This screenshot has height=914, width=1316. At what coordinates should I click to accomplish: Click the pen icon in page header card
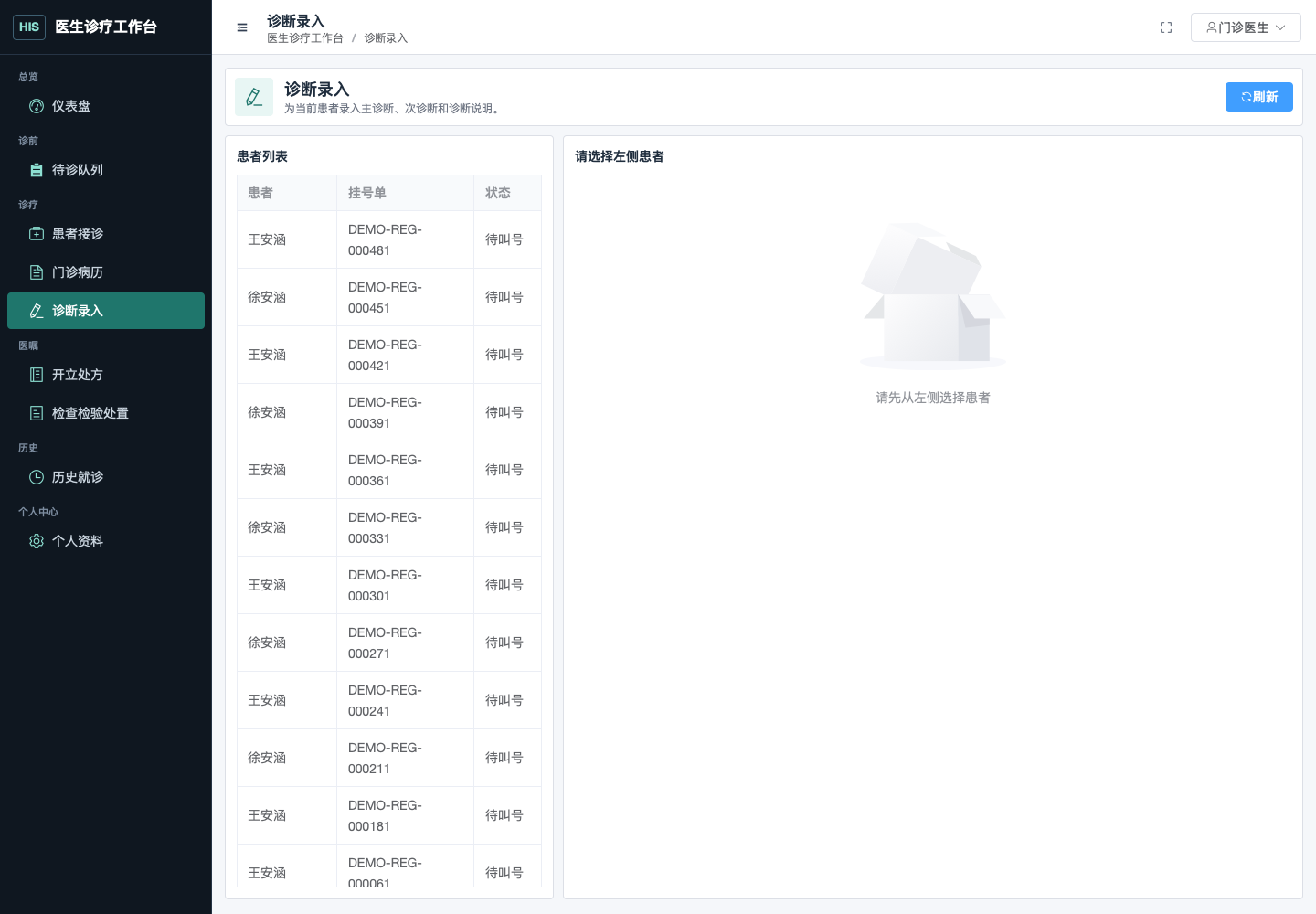tap(254, 97)
